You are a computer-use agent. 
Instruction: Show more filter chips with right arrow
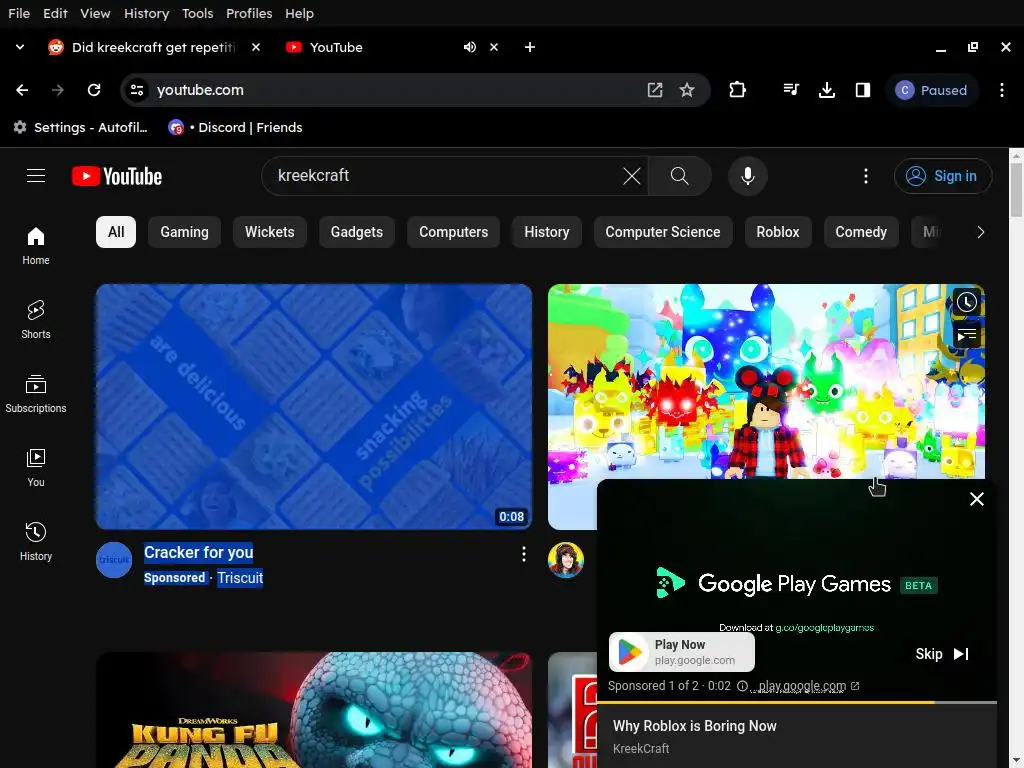[980, 232]
